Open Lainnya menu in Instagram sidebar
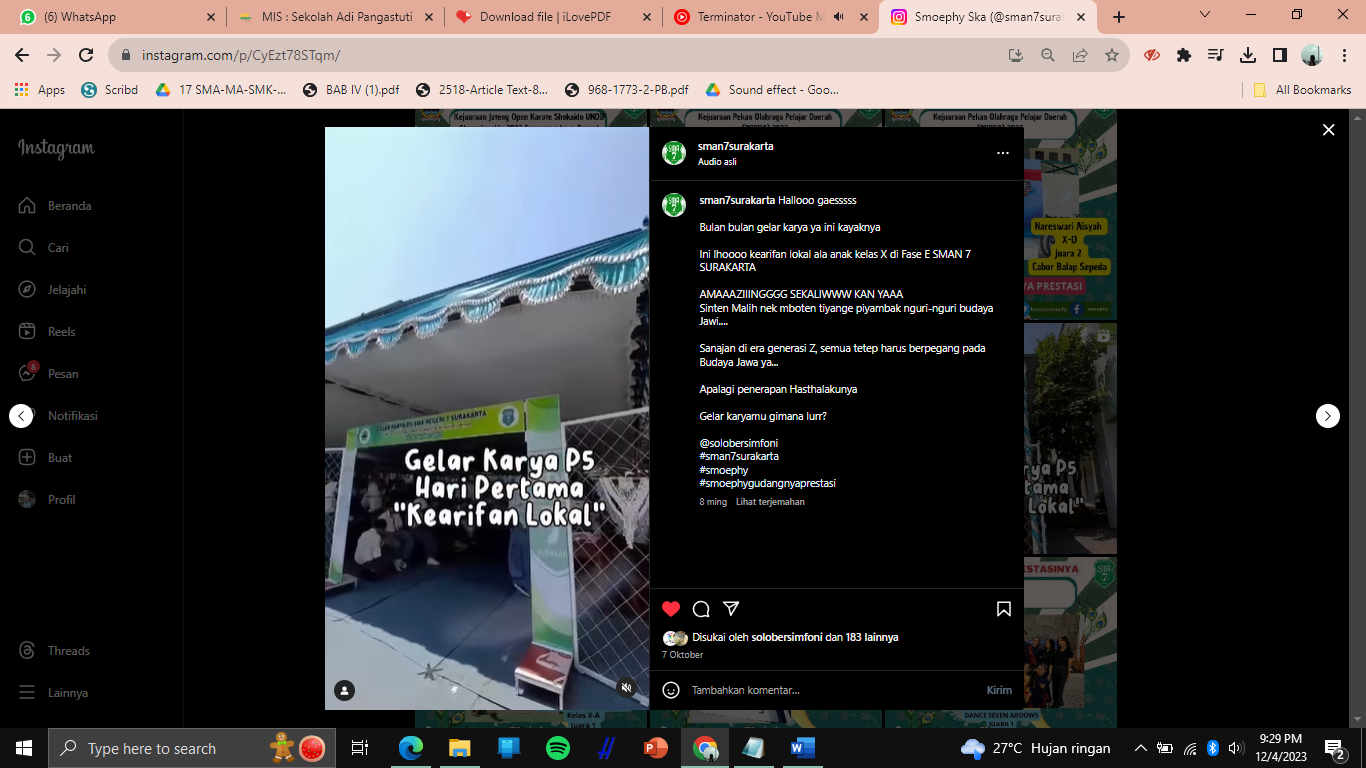This screenshot has width=1366, height=768. (68, 693)
